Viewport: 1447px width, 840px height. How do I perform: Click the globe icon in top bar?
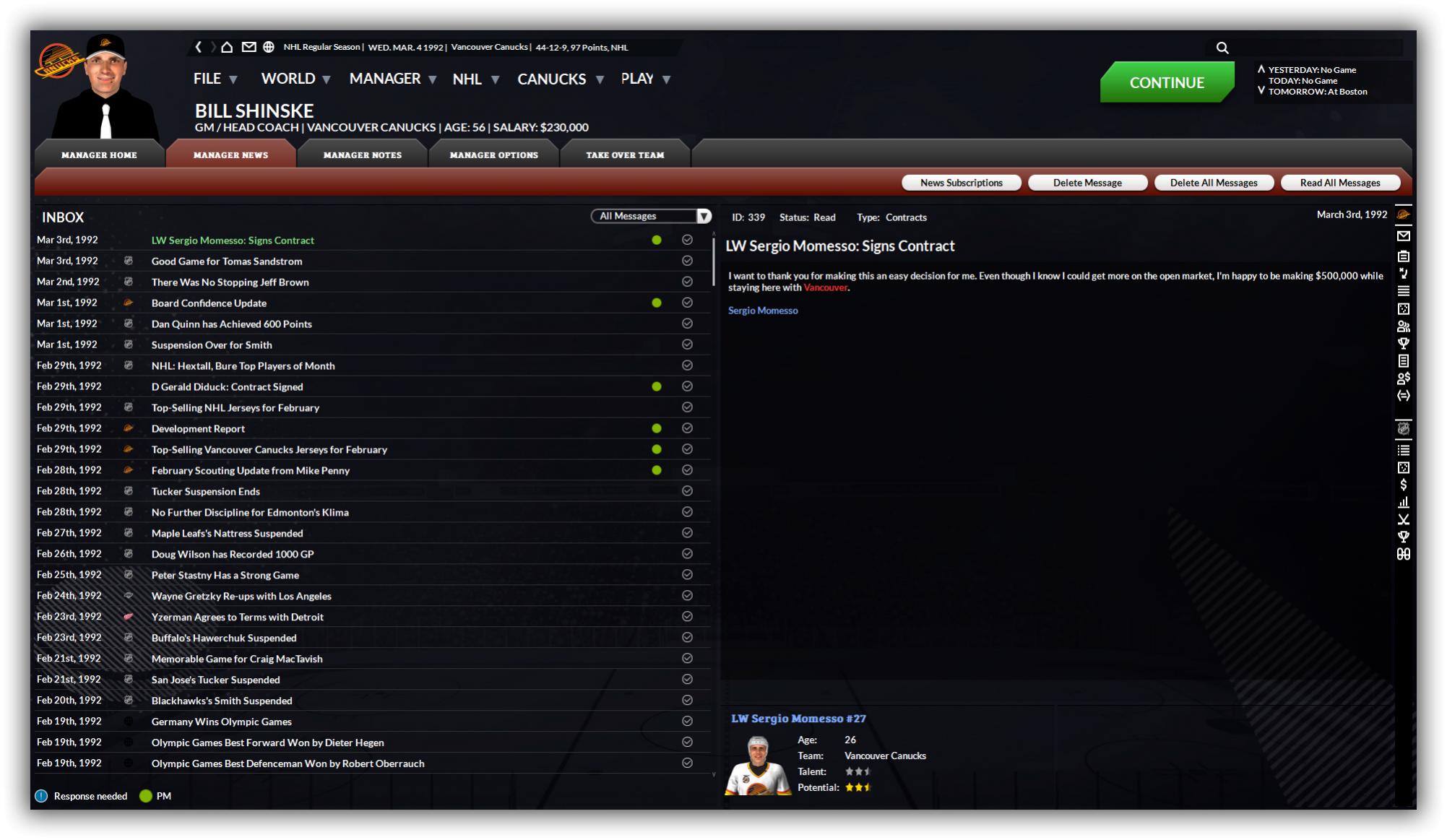(269, 47)
